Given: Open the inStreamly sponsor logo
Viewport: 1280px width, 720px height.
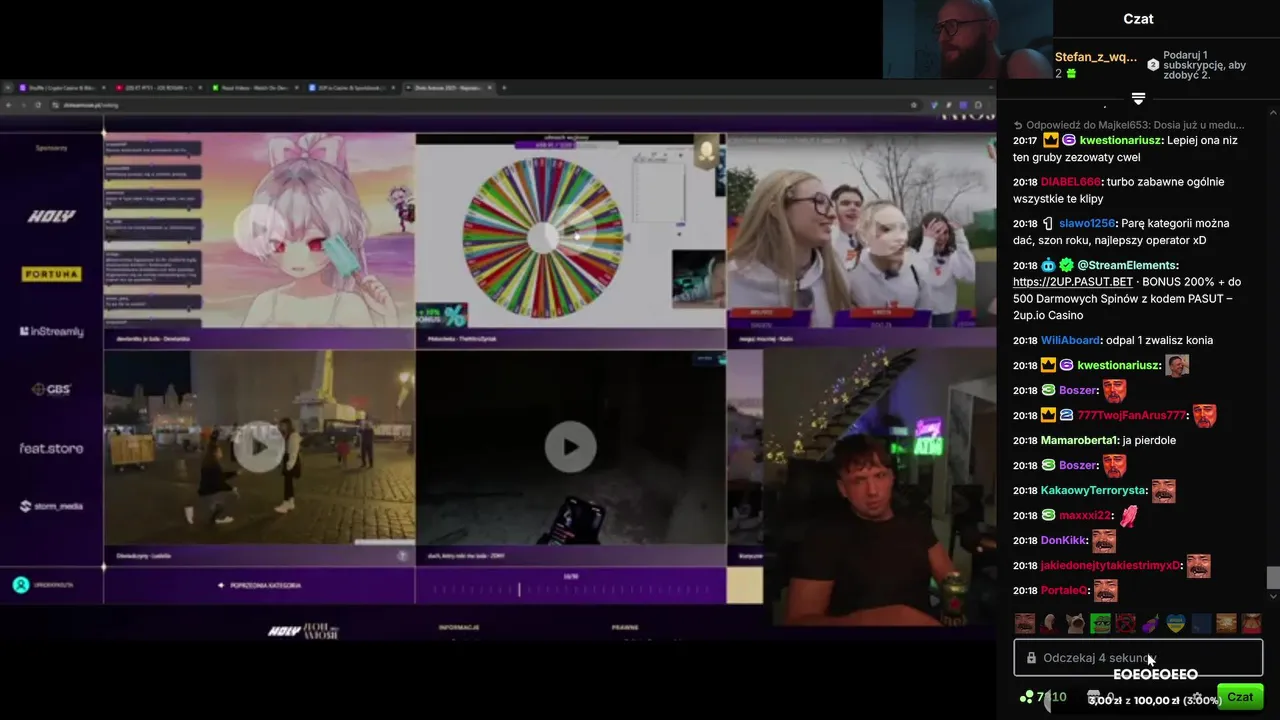Looking at the screenshot, I should pos(52,331).
